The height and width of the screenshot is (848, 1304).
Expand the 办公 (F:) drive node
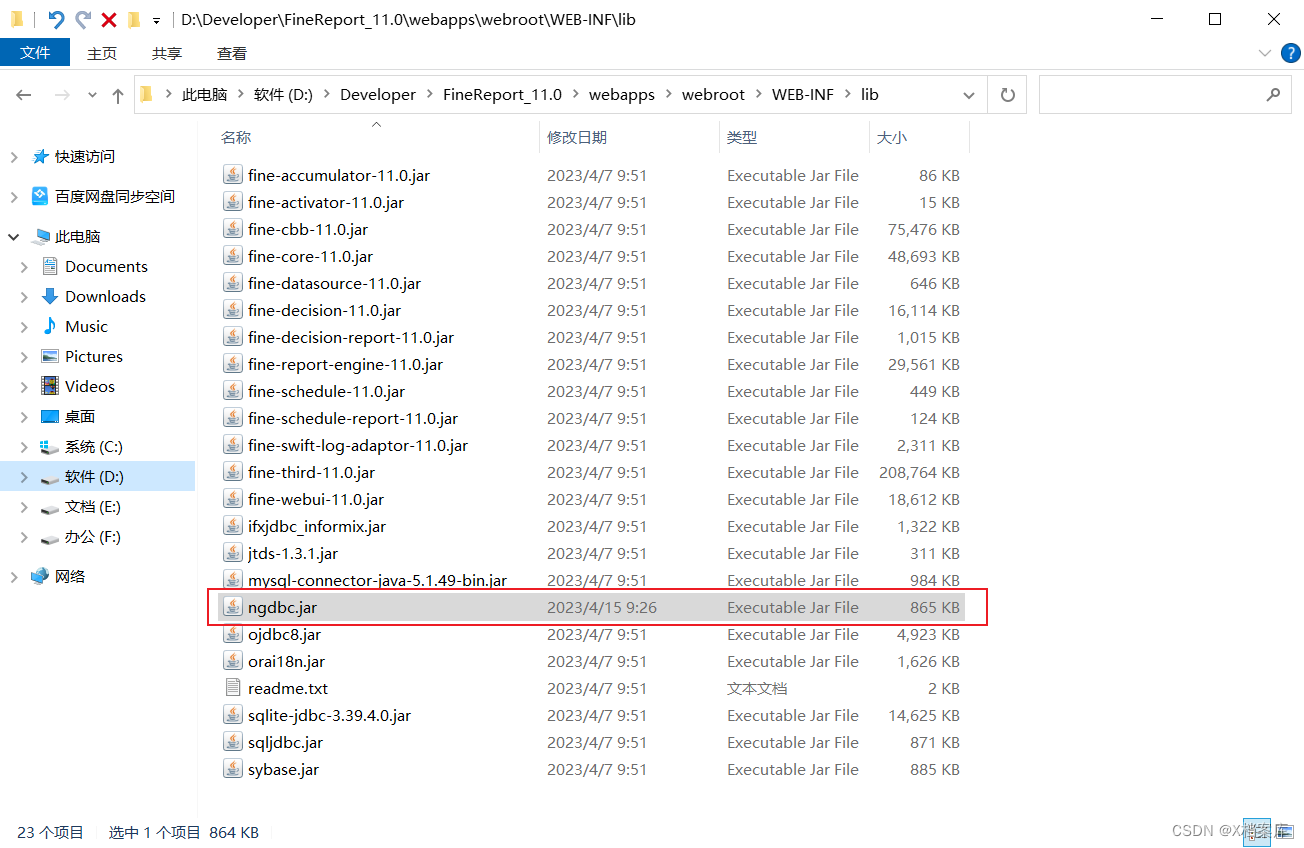tap(24, 537)
